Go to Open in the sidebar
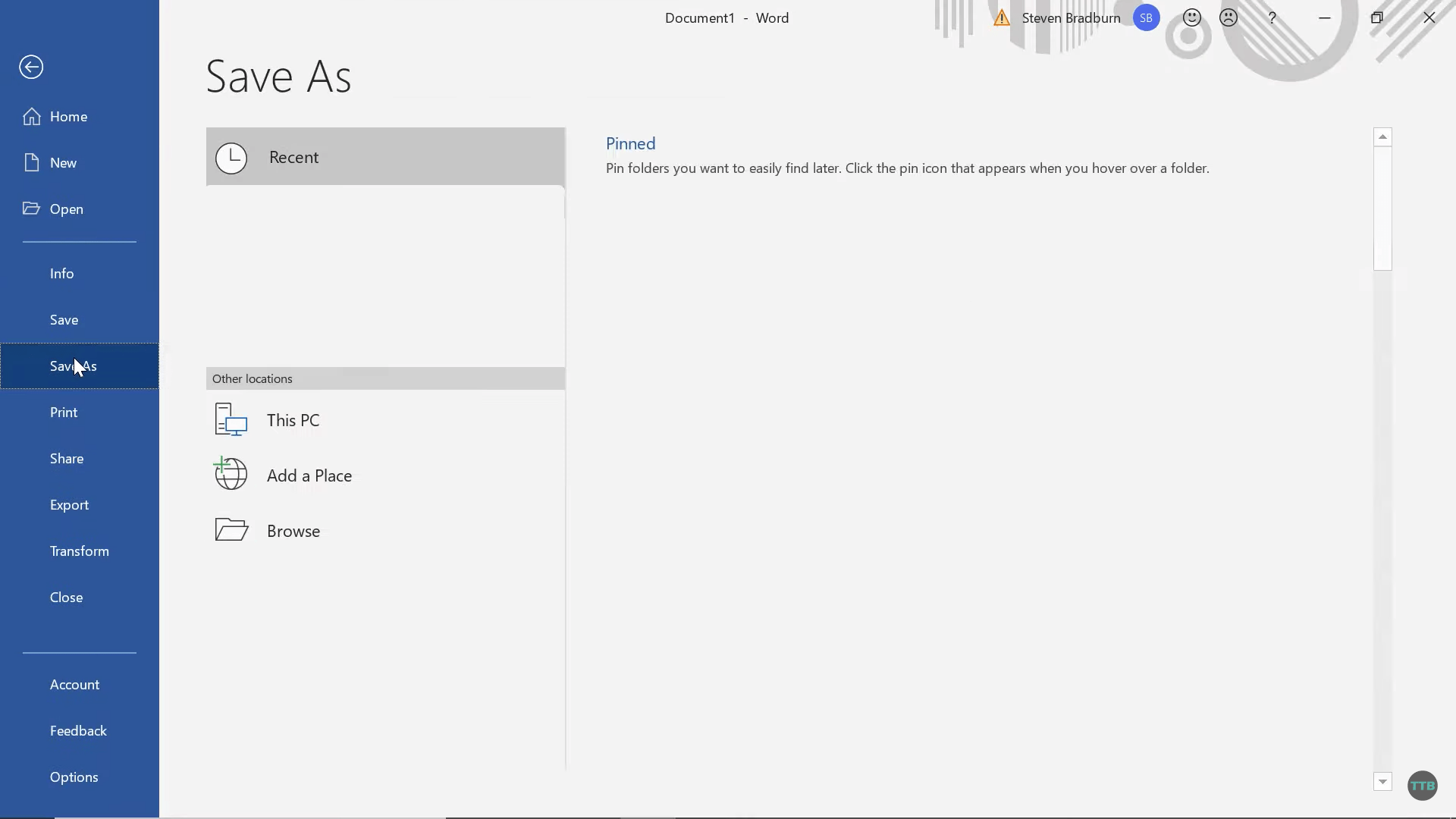The height and width of the screenshot is (819, 1456). 80,209
